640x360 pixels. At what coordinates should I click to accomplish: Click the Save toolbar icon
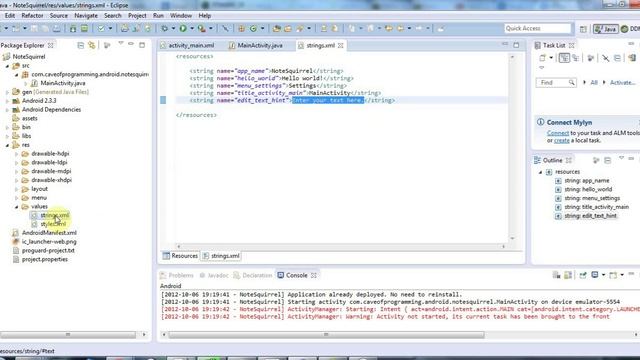click(x=34, y=28)
